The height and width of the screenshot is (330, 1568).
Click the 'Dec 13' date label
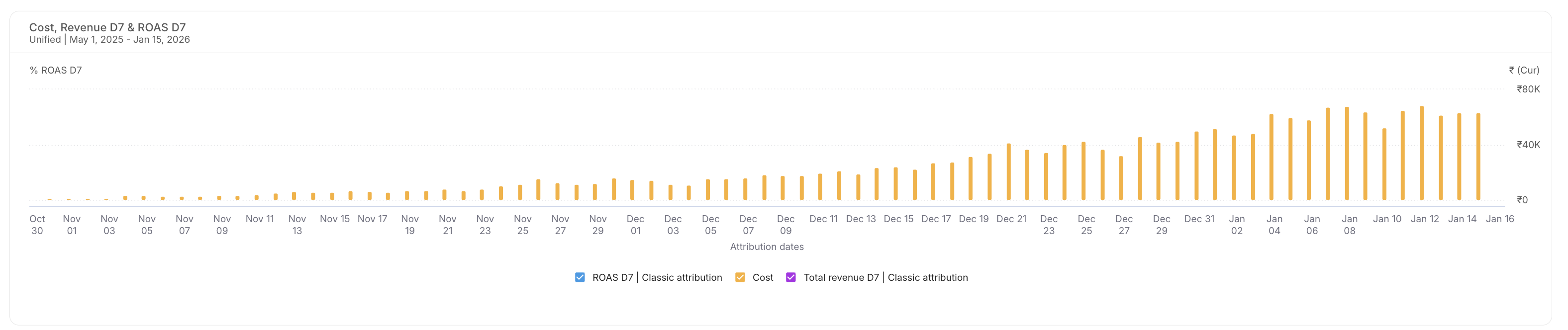[x=861, y=219]
